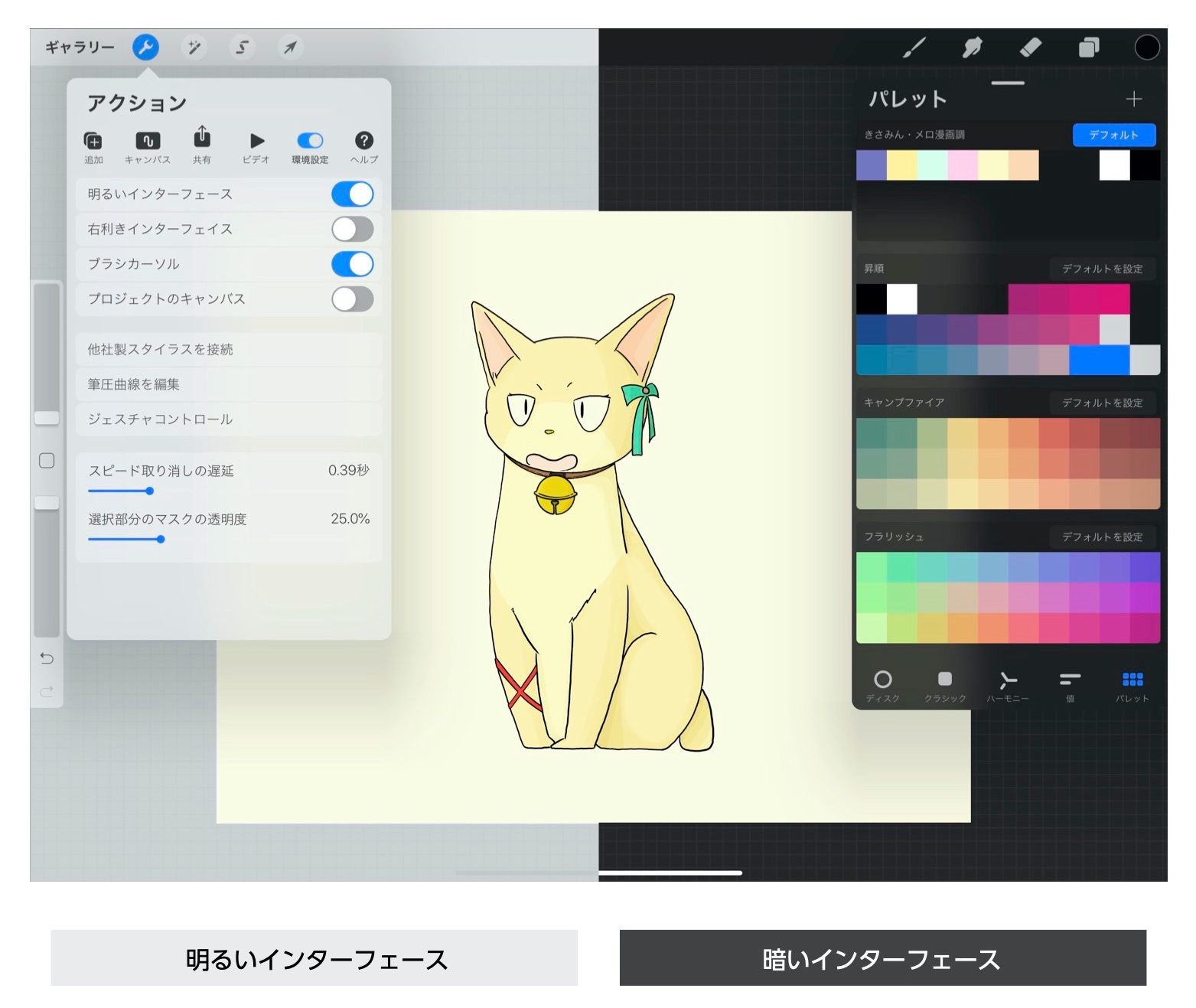
Task: Switch to the 共有 tab in Actions
Action: pos(201,141)
